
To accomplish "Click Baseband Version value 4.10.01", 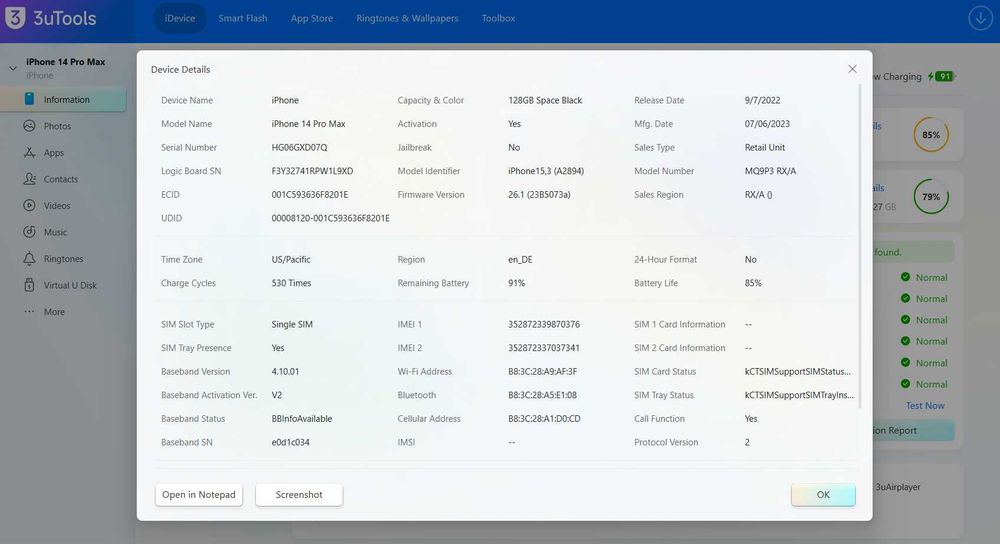I will click(x=285, y=371).
